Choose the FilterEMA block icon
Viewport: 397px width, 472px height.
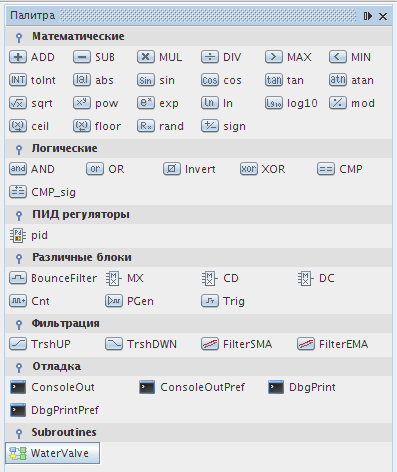306,344
